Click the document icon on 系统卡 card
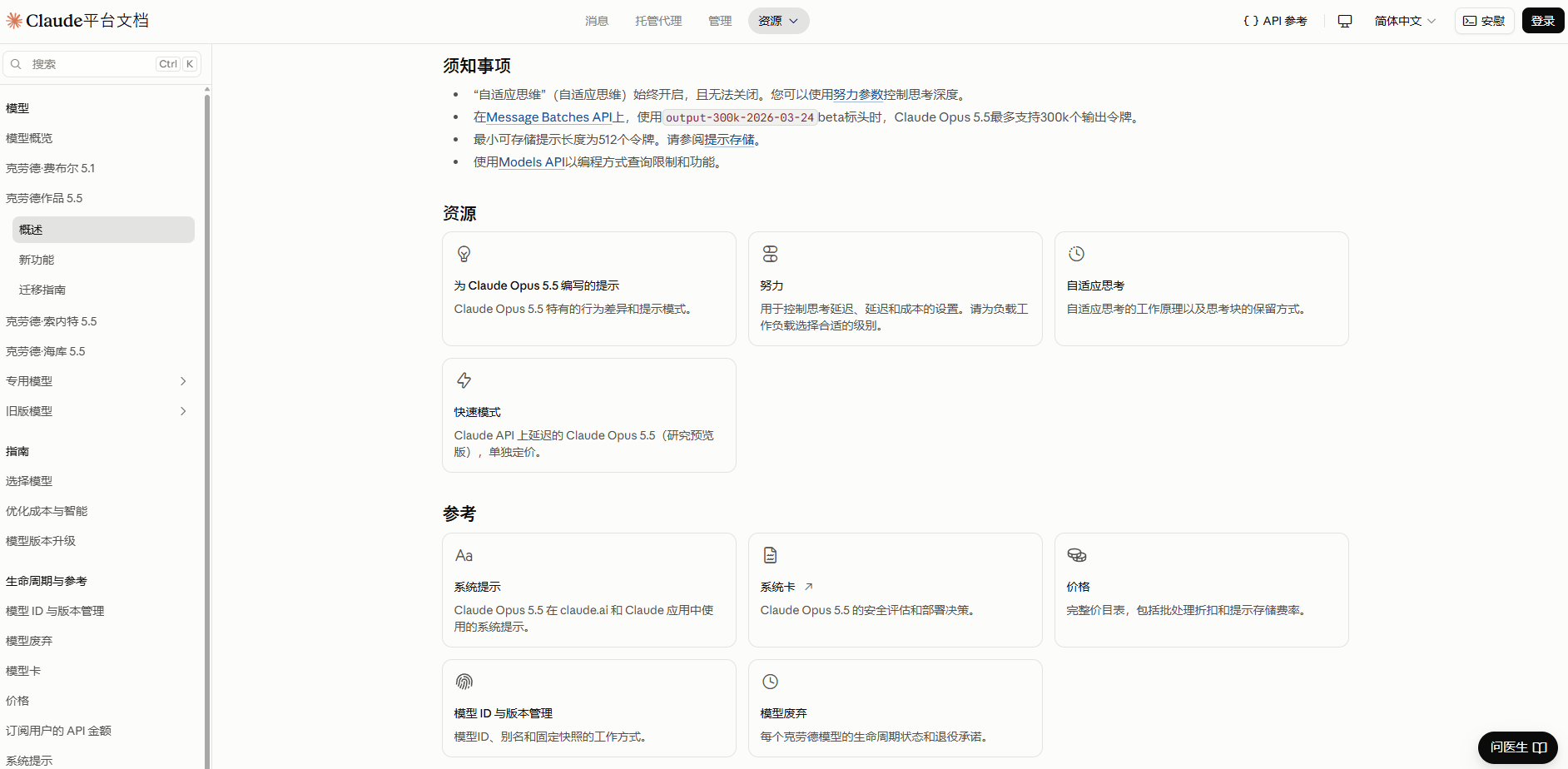Image resolution: width=1568 pixels, height=769 pixels. (771, 555)
